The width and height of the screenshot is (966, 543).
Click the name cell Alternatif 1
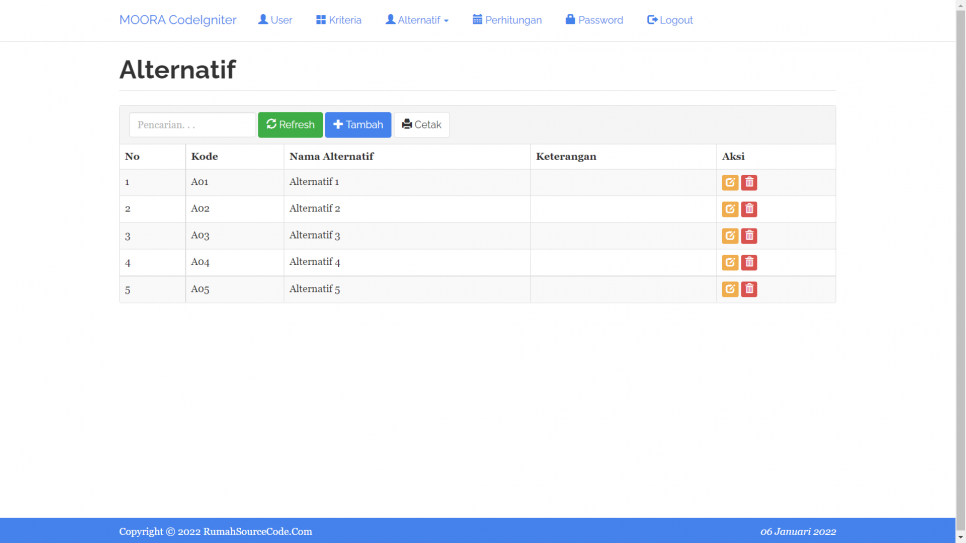(x=407, y=182)
